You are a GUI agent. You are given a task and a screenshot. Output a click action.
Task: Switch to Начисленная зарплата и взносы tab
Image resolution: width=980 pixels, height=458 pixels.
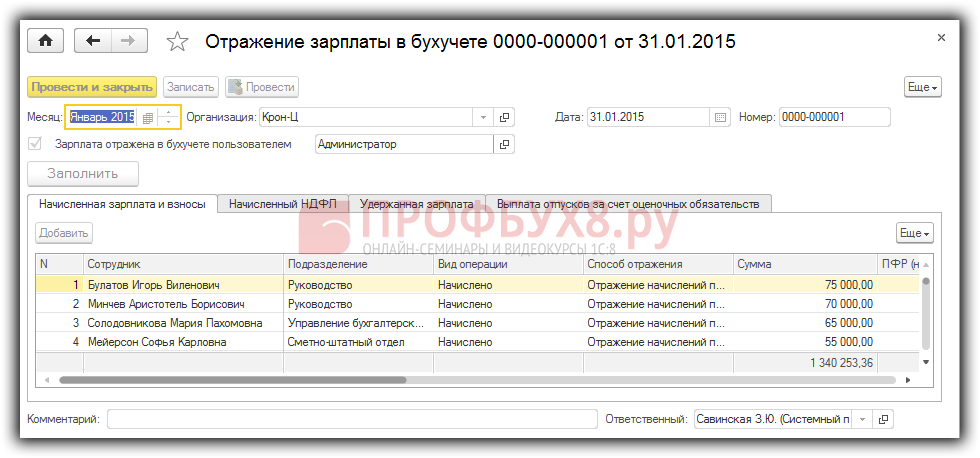122,204
